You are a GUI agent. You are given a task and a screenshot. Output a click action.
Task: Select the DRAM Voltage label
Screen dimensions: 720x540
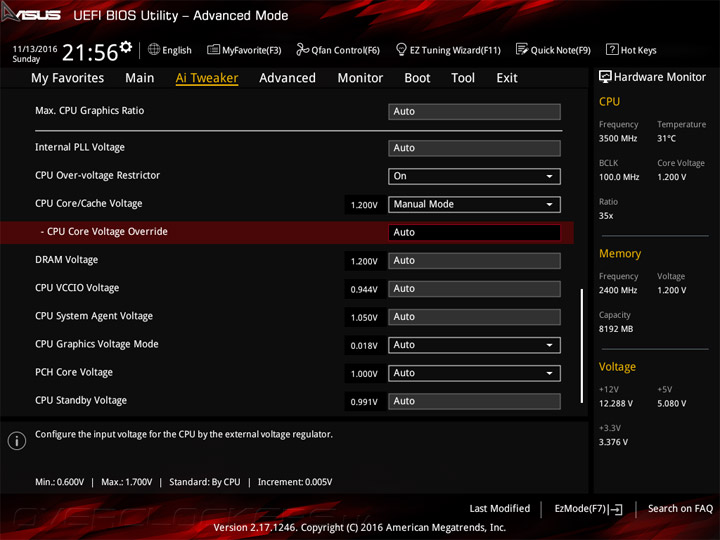pos(67,260)
